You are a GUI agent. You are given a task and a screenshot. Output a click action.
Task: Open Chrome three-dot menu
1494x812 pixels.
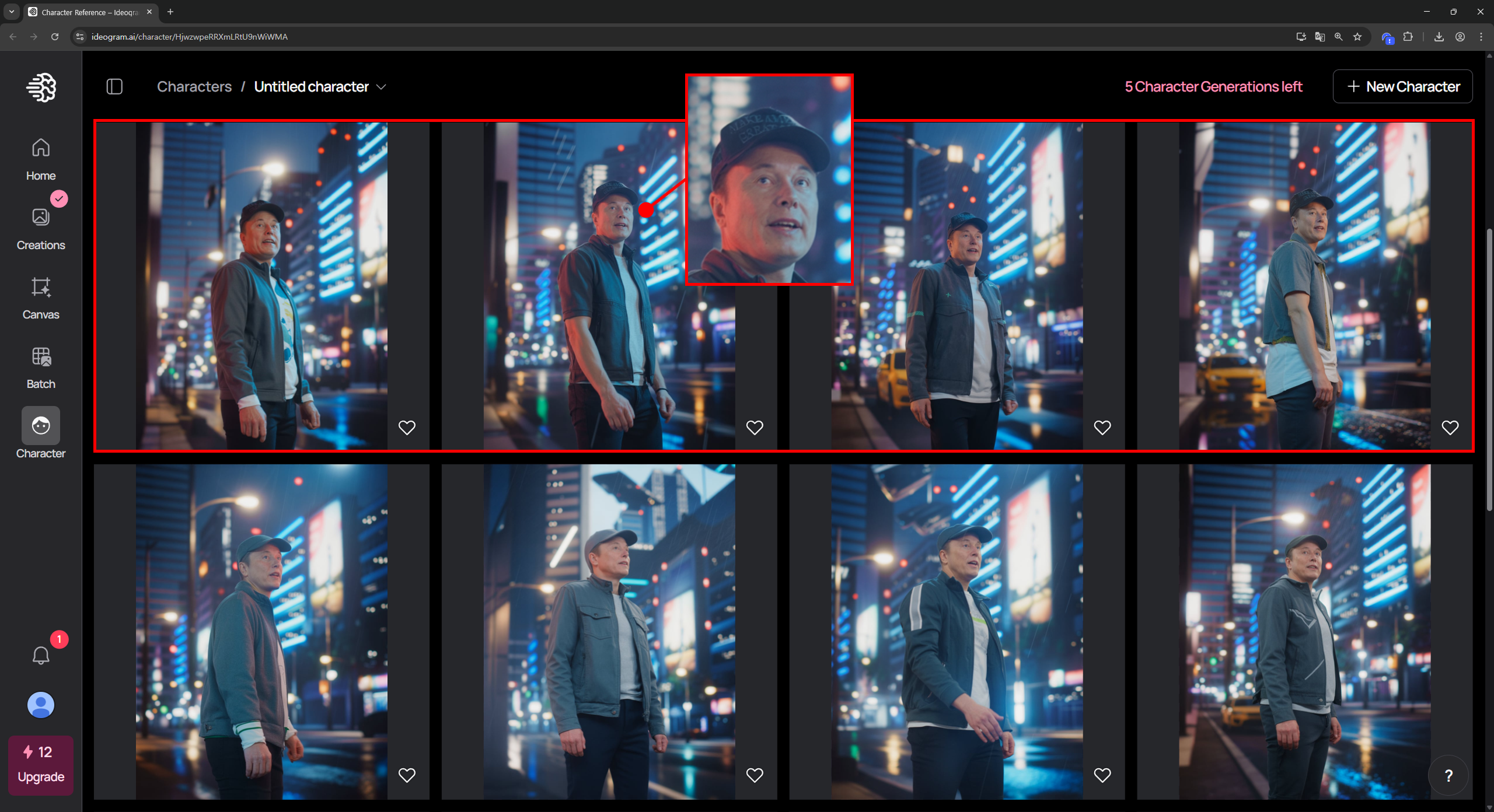click(1481, 37)
